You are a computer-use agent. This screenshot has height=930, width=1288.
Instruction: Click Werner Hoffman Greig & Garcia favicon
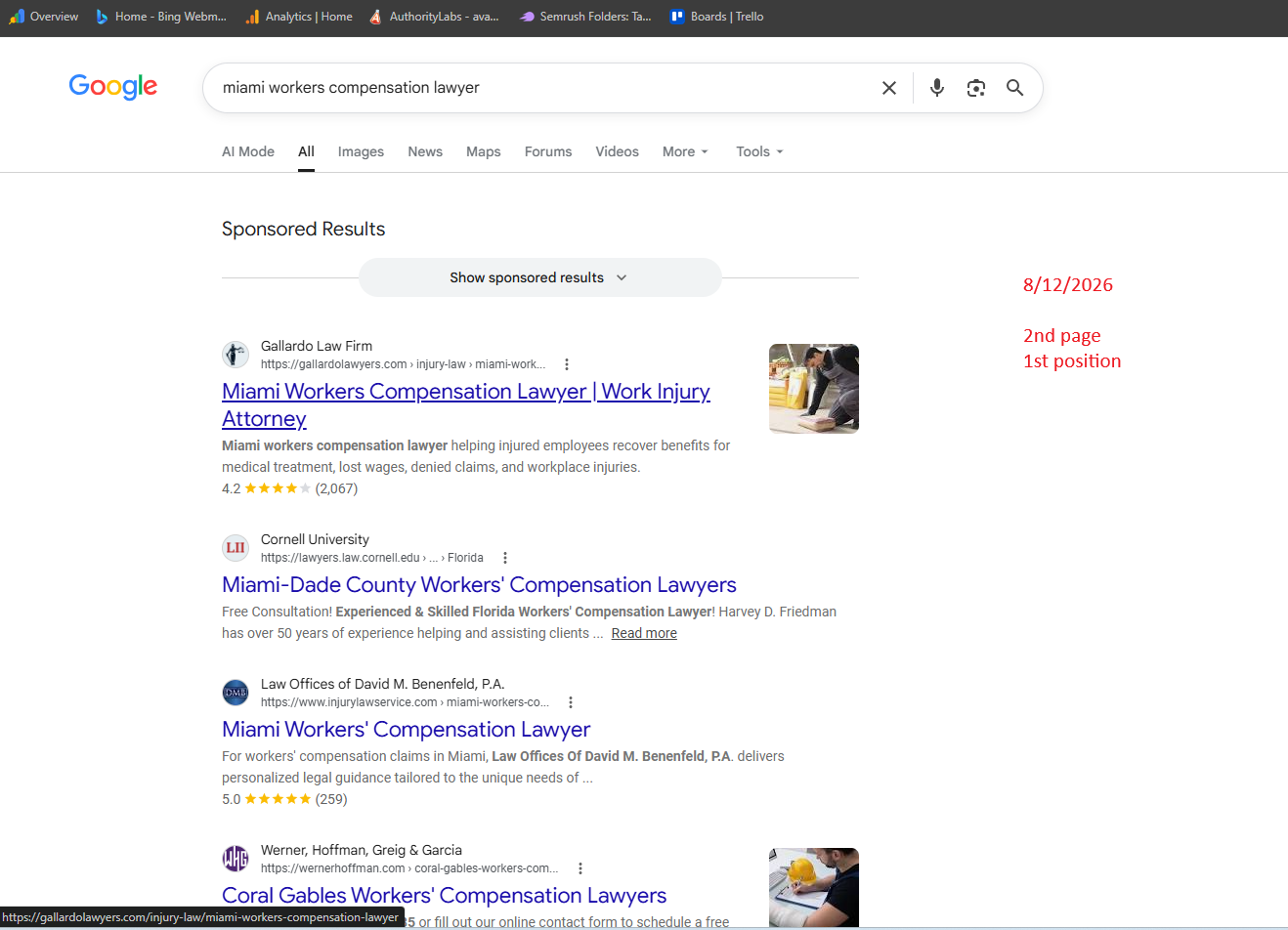point(236,858)
